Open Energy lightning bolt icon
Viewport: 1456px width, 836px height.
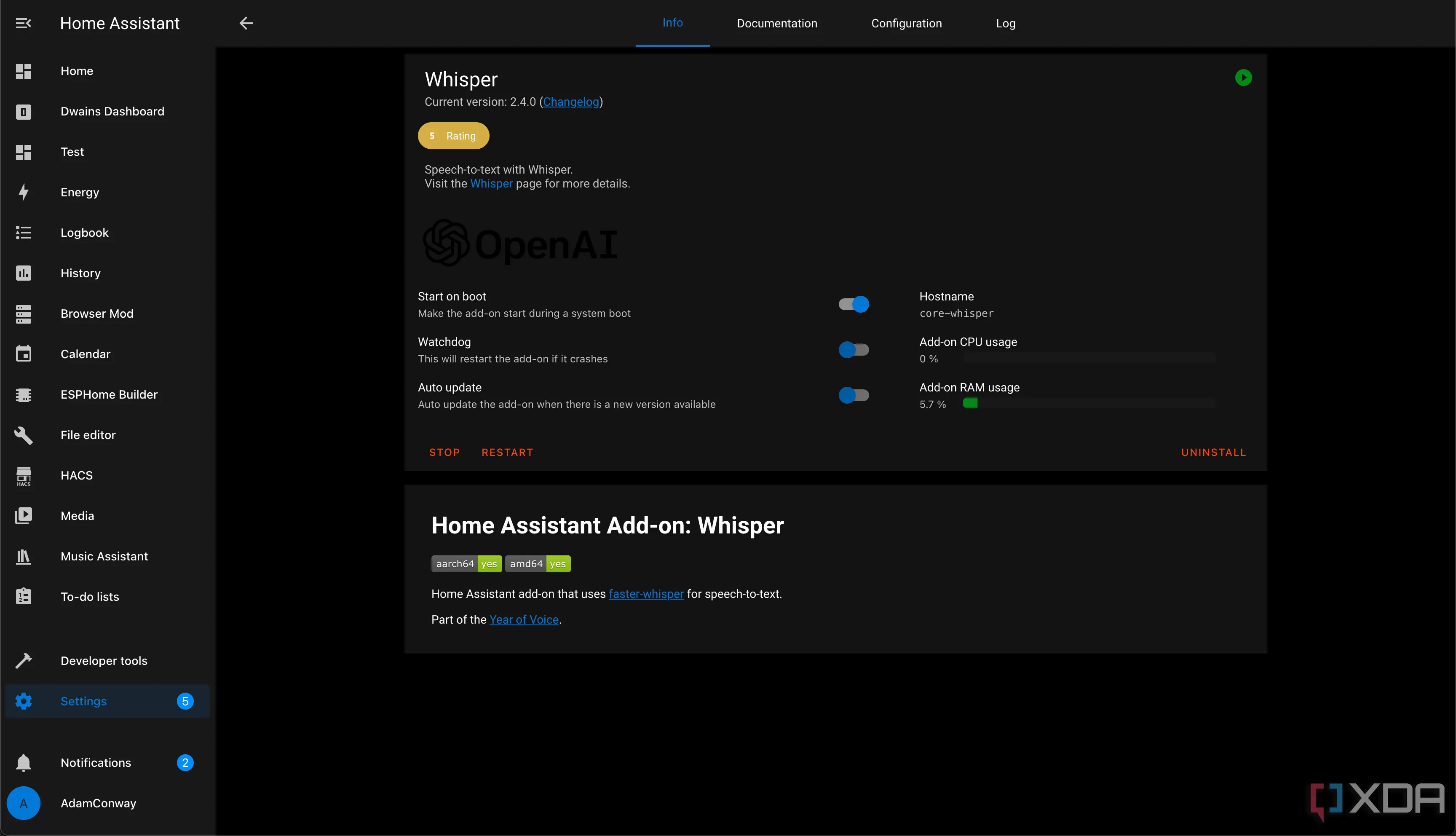tap(24, 192)
